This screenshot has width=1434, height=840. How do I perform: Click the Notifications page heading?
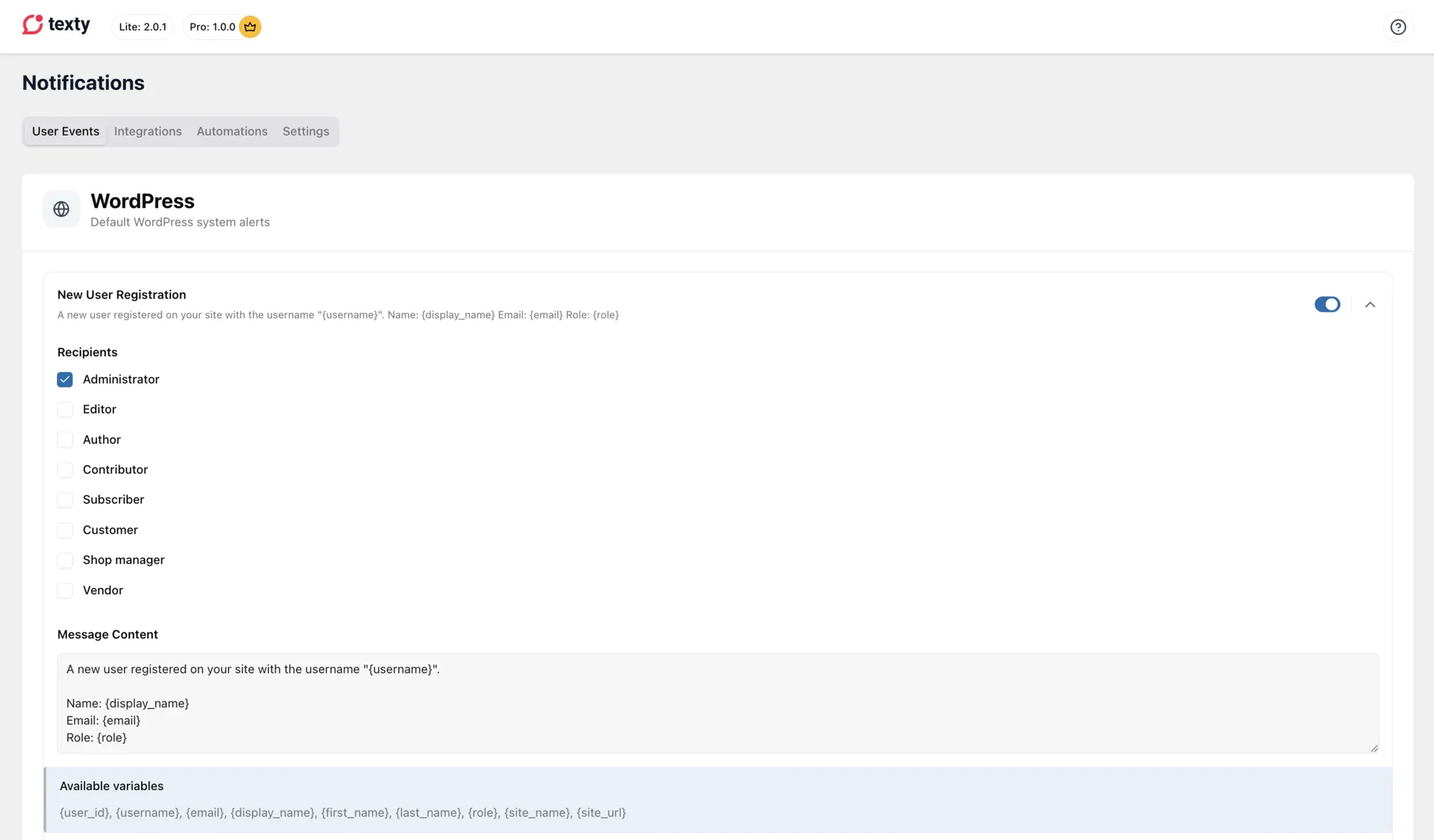(x=84, y=83)
